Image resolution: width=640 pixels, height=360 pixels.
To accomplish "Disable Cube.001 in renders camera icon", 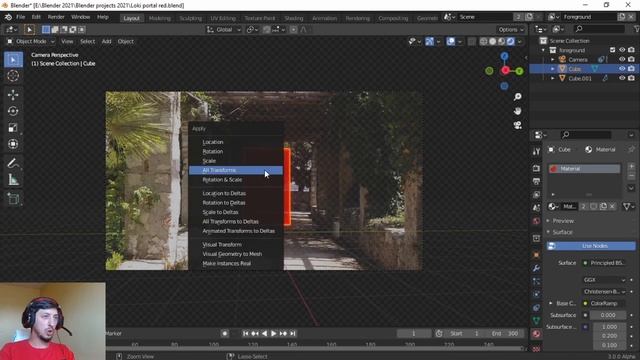I will 631,78.
